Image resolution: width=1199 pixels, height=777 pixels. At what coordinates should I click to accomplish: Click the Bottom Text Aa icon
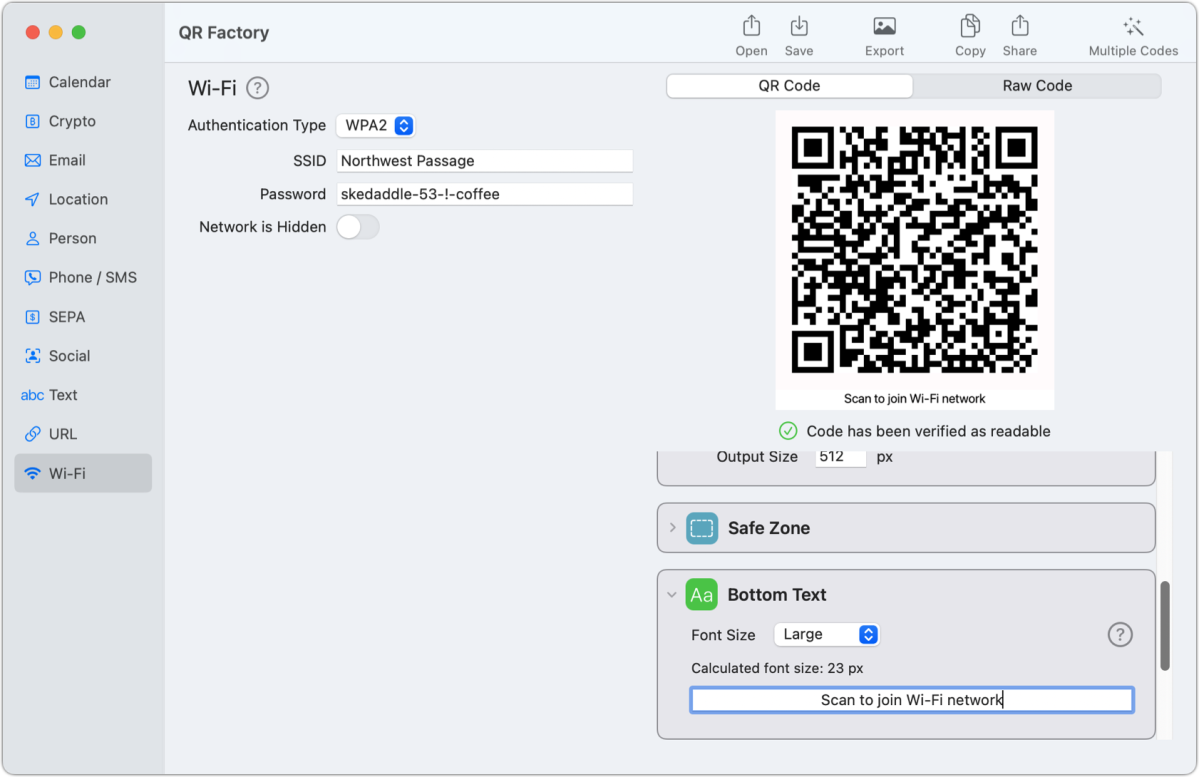(x=701, y=594)
